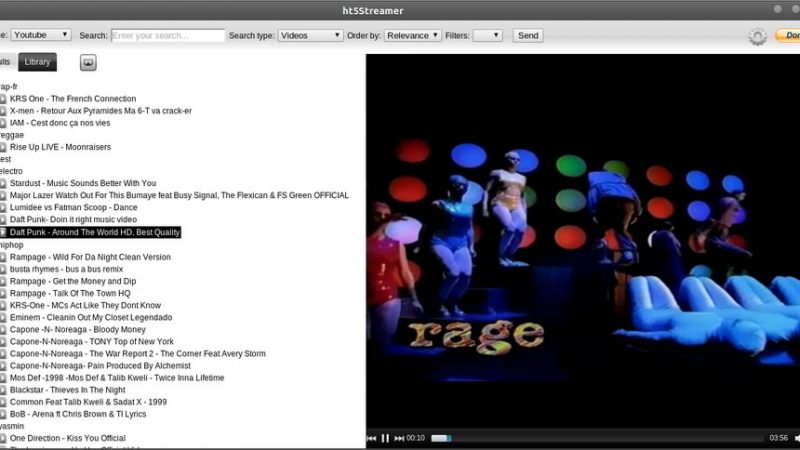Open settings via the gear icon
Image resolution: width=800 pixels, height=450 pixels.
[x=757, y=36]
